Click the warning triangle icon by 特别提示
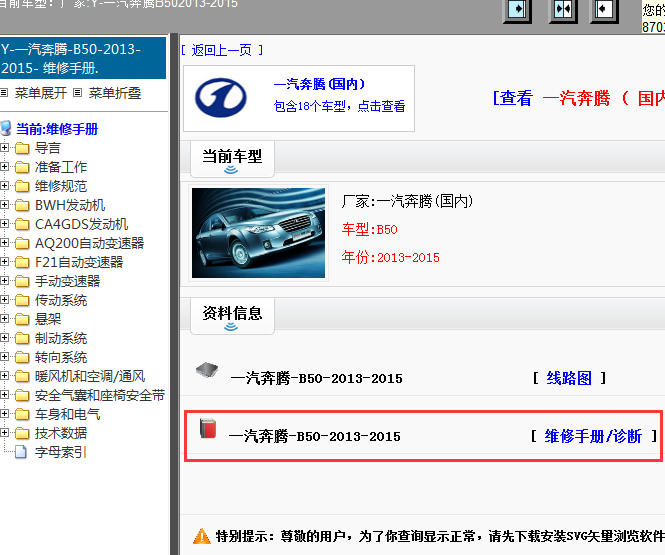 pos(201,536)
